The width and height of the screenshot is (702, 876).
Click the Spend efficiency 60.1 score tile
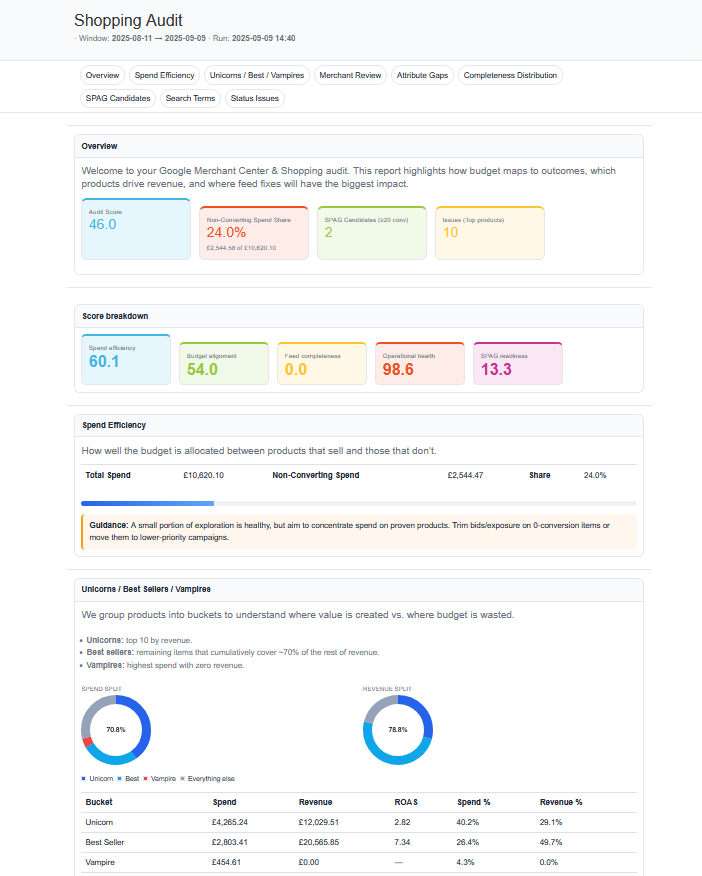click(x=126, y=359)
